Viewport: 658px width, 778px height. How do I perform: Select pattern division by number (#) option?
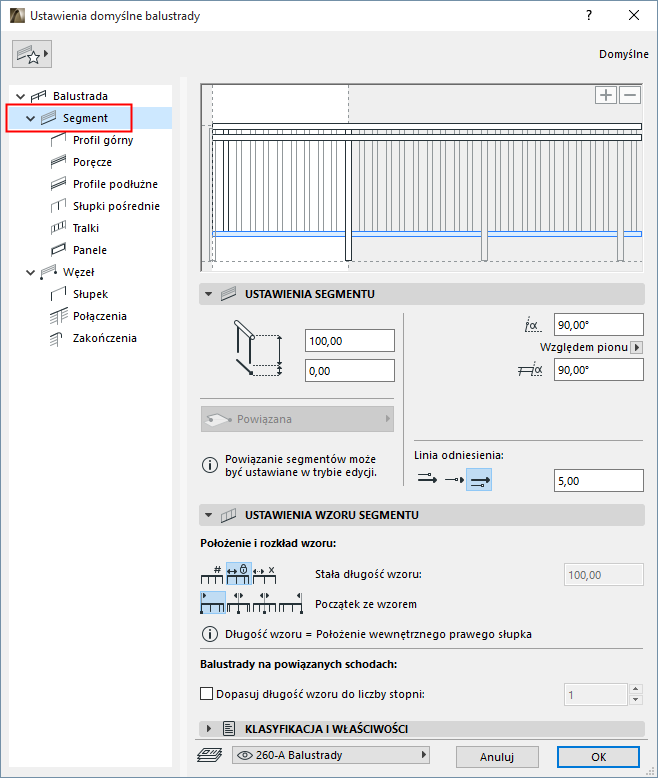pyautogui.click(x=212, y=575)
